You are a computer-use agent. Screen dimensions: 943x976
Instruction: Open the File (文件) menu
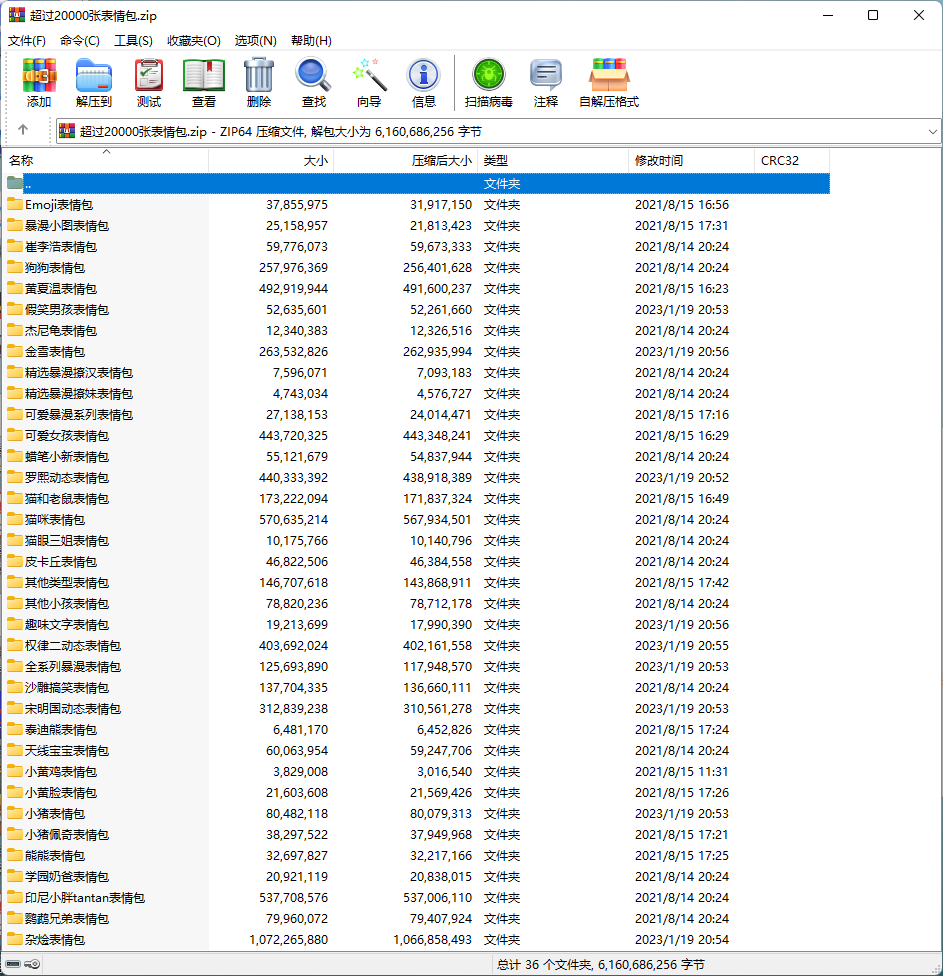coord(27,41)
